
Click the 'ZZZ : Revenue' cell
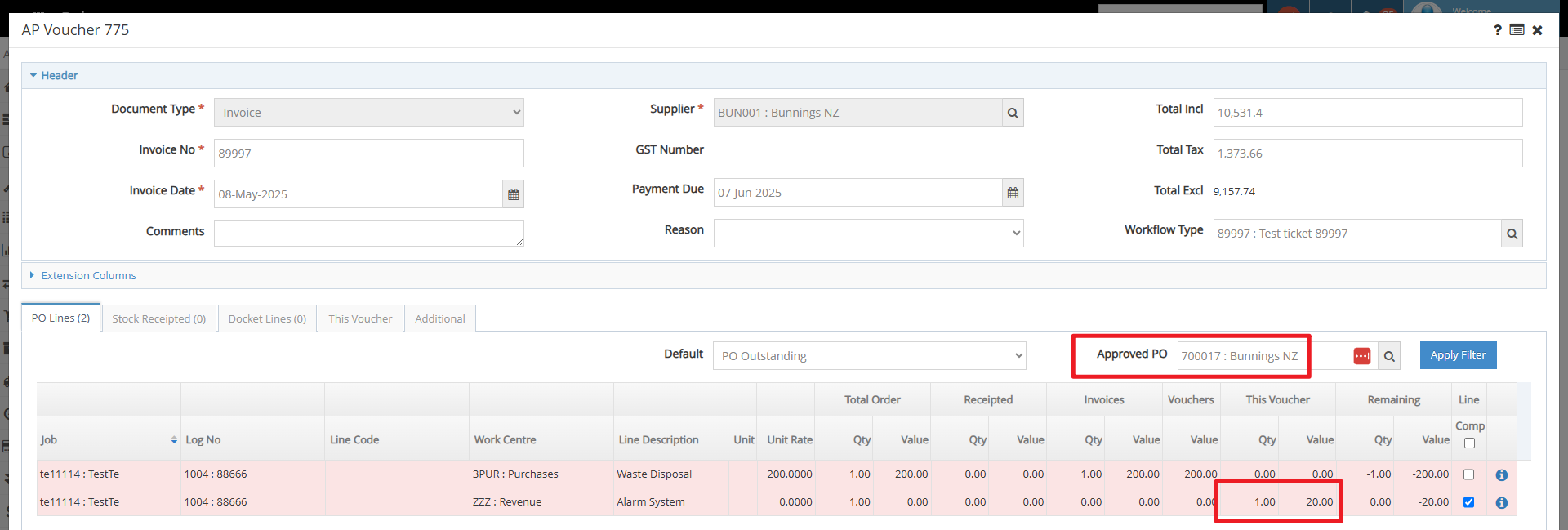[541, 502]
